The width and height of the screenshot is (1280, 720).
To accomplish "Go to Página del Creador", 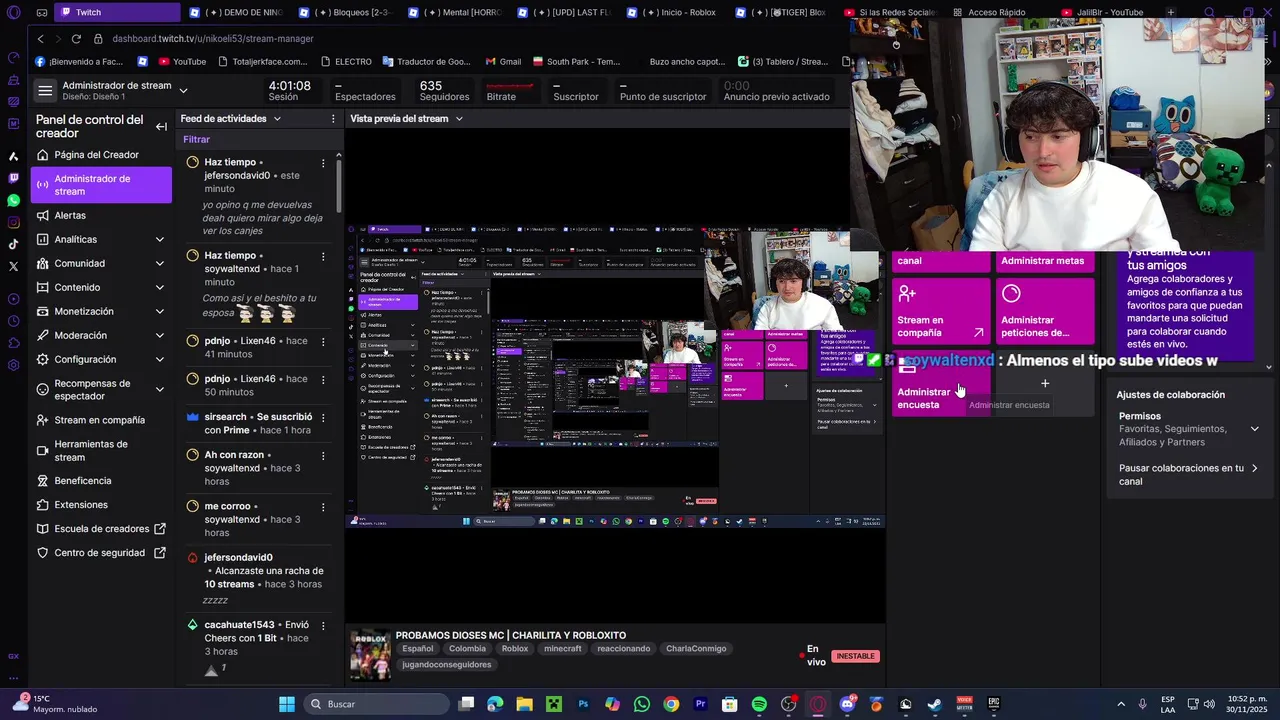I will pyautogui.click(x=100, y=155).
